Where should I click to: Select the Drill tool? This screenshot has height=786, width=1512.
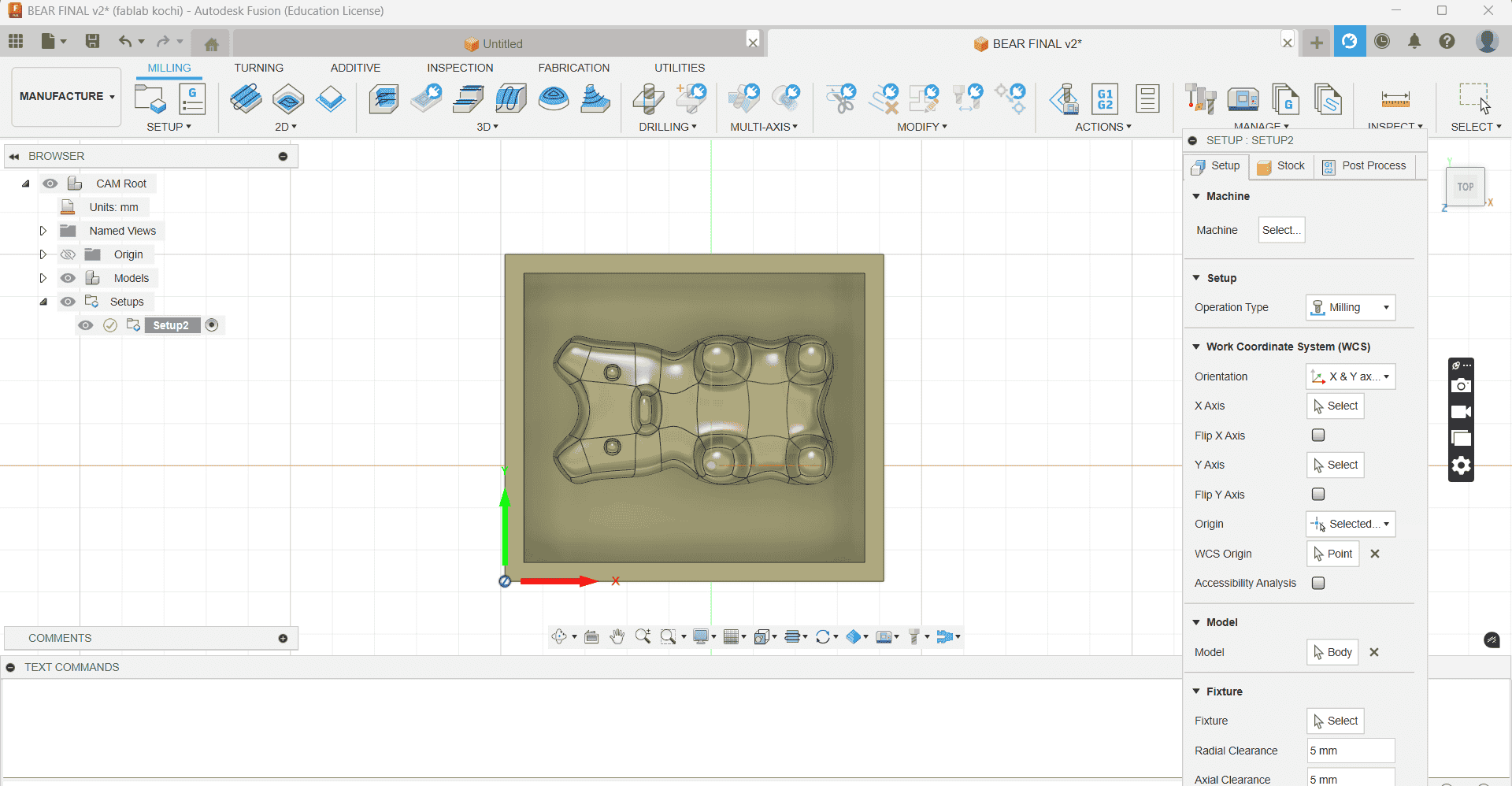(649, 99)
